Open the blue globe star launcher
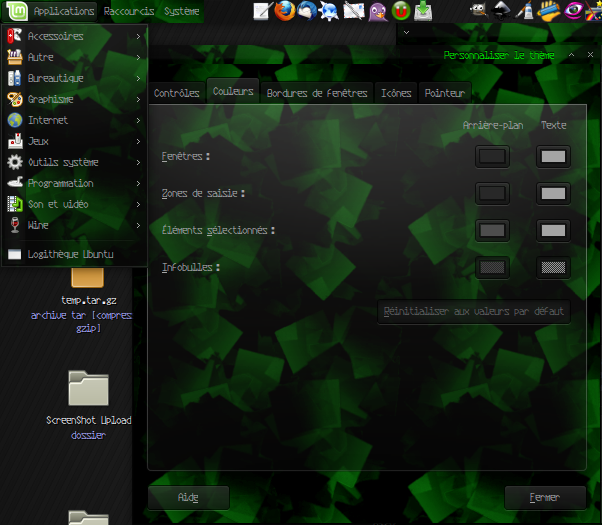 [x=329, y=11]
